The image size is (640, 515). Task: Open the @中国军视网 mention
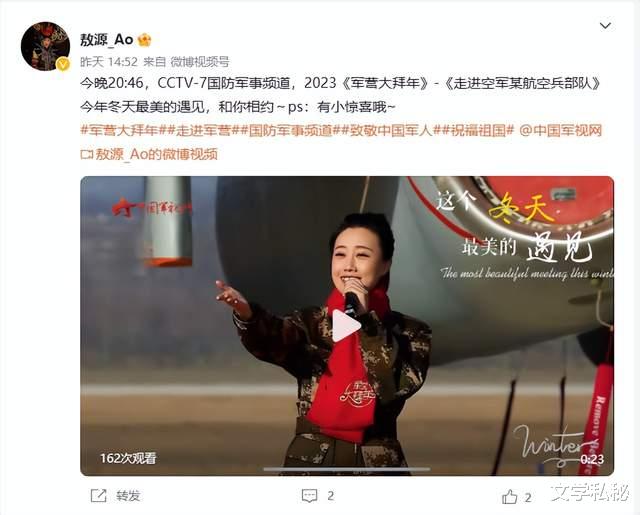(561, 131)
